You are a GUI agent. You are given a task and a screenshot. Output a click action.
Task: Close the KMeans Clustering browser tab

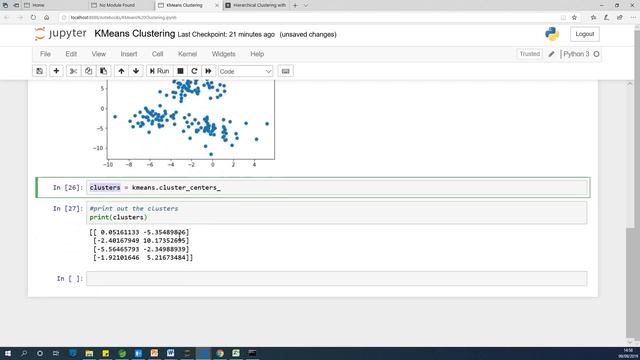pos(217,5)
